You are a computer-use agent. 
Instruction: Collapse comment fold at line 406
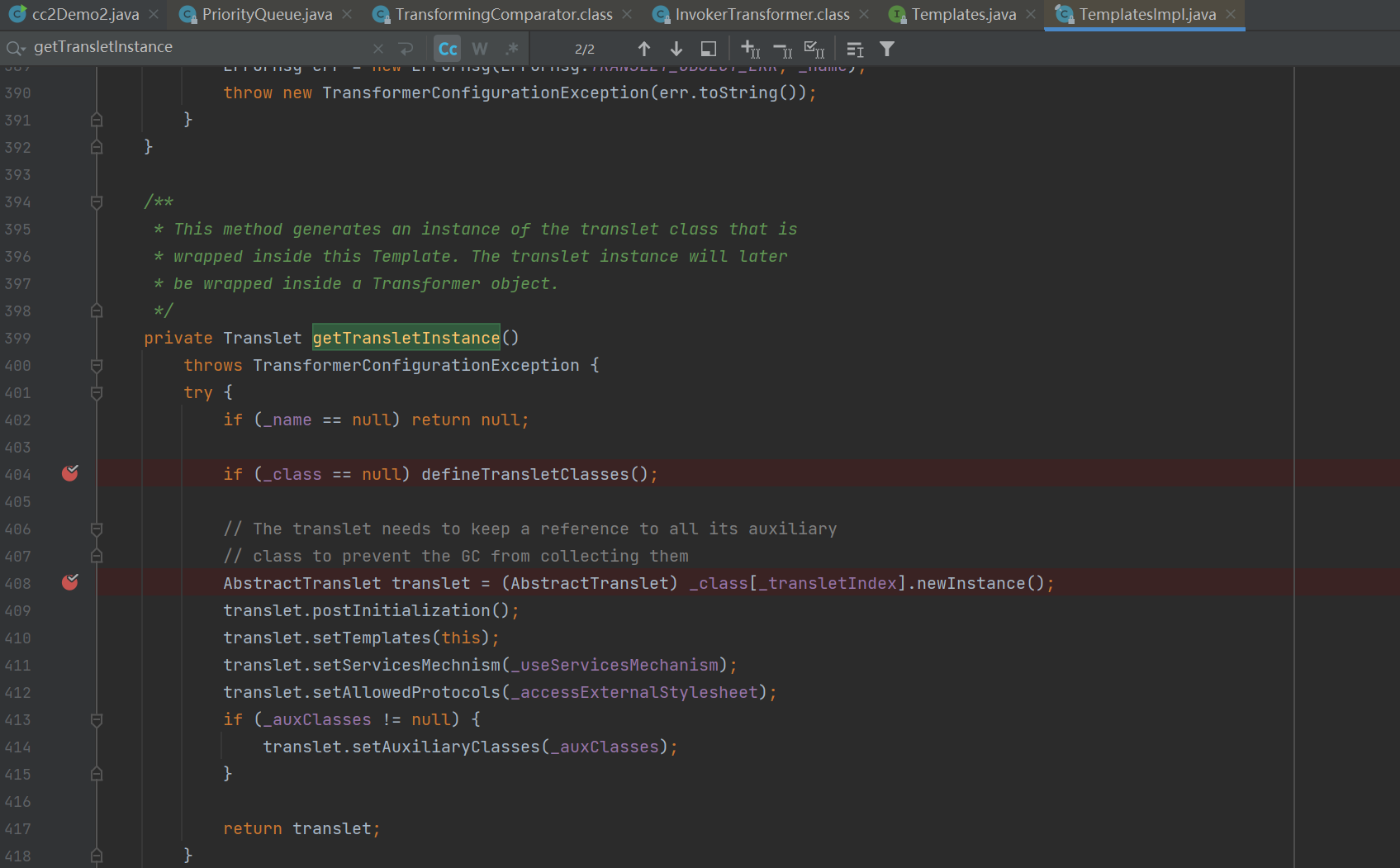pos(97,529)
